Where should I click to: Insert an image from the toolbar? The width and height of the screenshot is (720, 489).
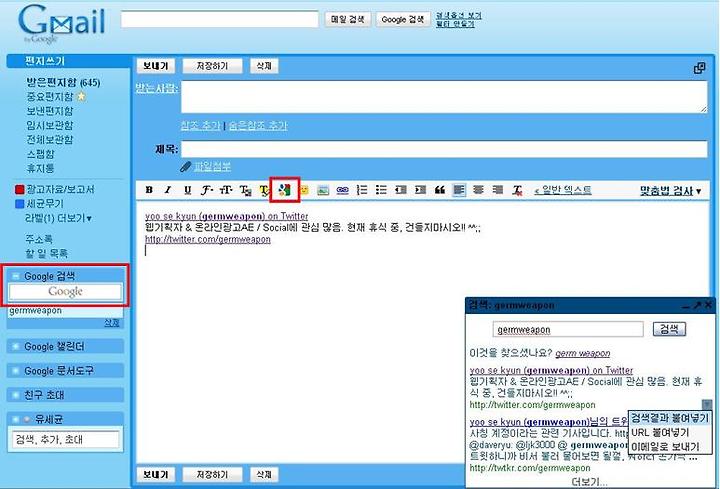point(323,190)
